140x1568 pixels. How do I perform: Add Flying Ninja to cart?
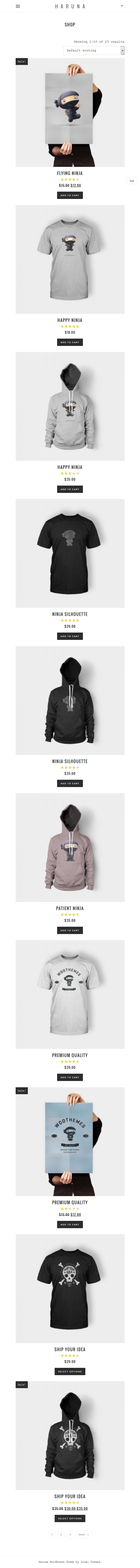click(70, 195)
